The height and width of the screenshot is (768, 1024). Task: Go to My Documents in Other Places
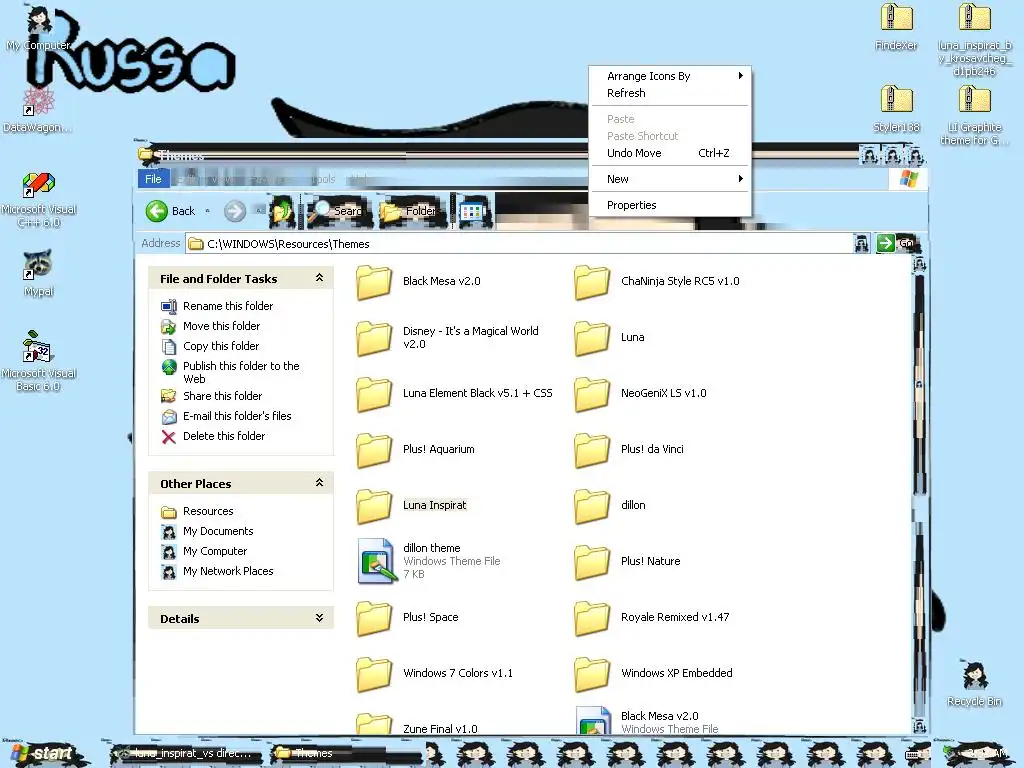click(218, 532)
